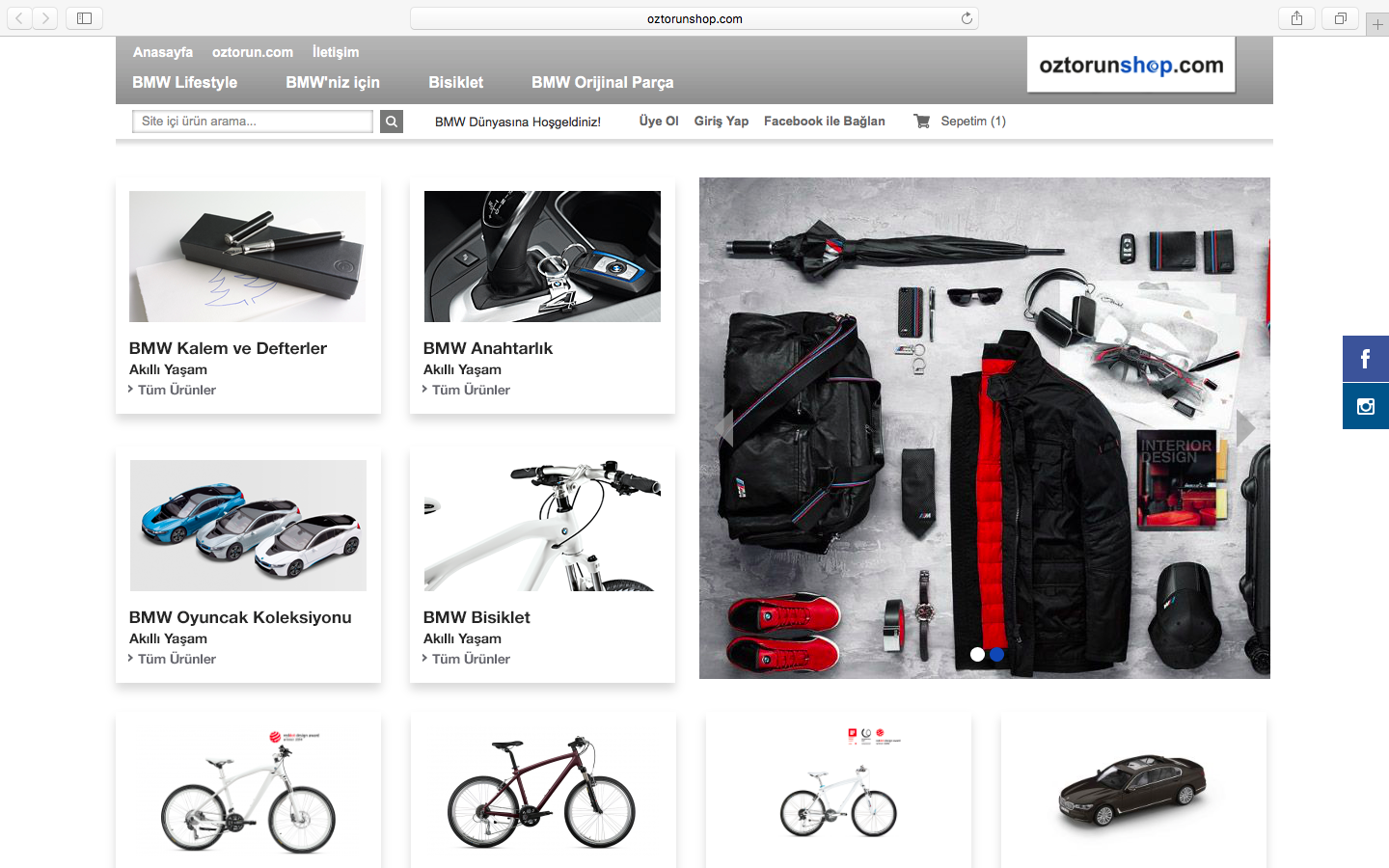Open BMW Kalem ve Defterler title
Screen dimensions: 1389x868
[228, 348]
